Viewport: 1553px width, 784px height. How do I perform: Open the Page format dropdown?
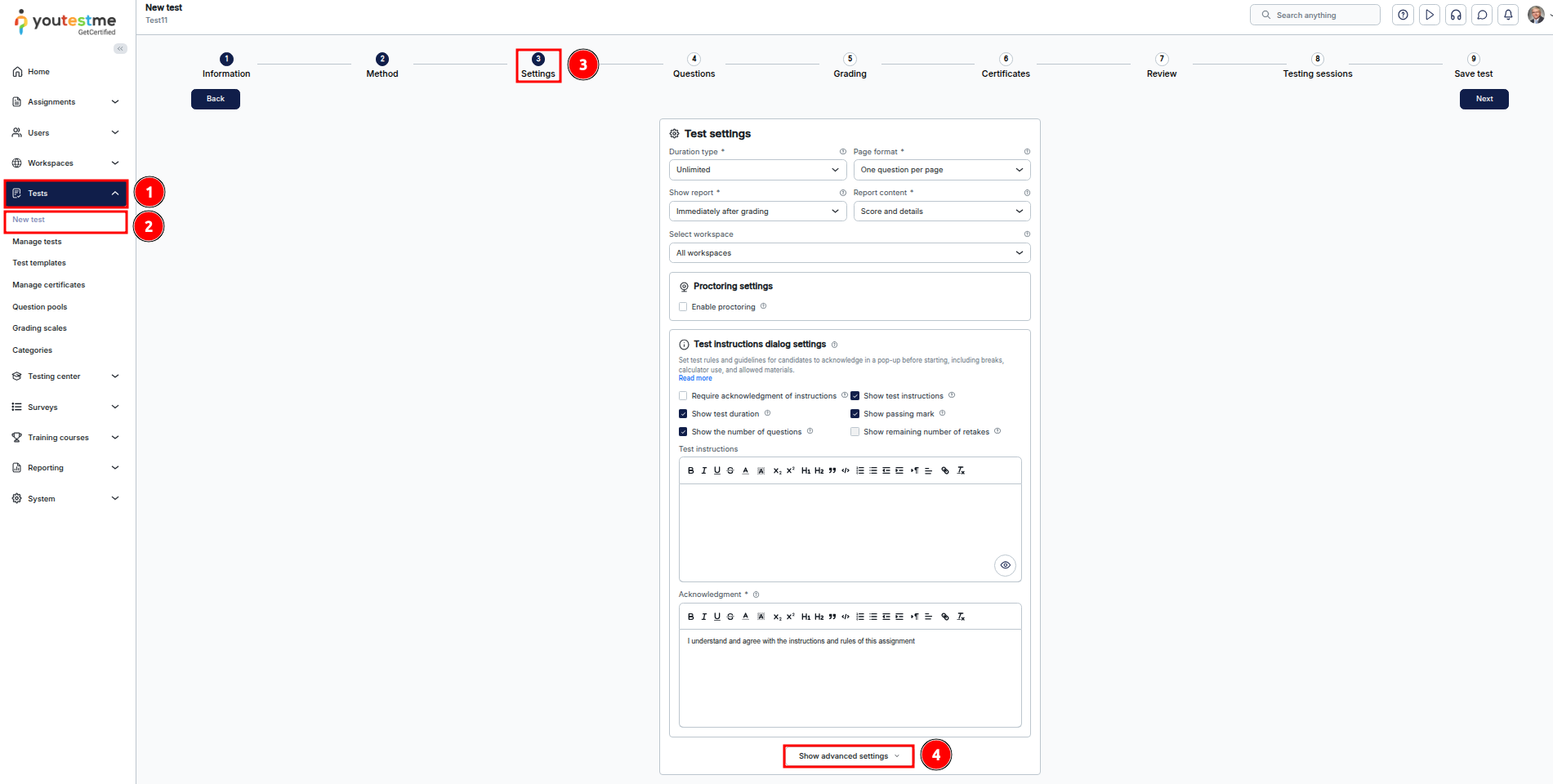(942, 170)
